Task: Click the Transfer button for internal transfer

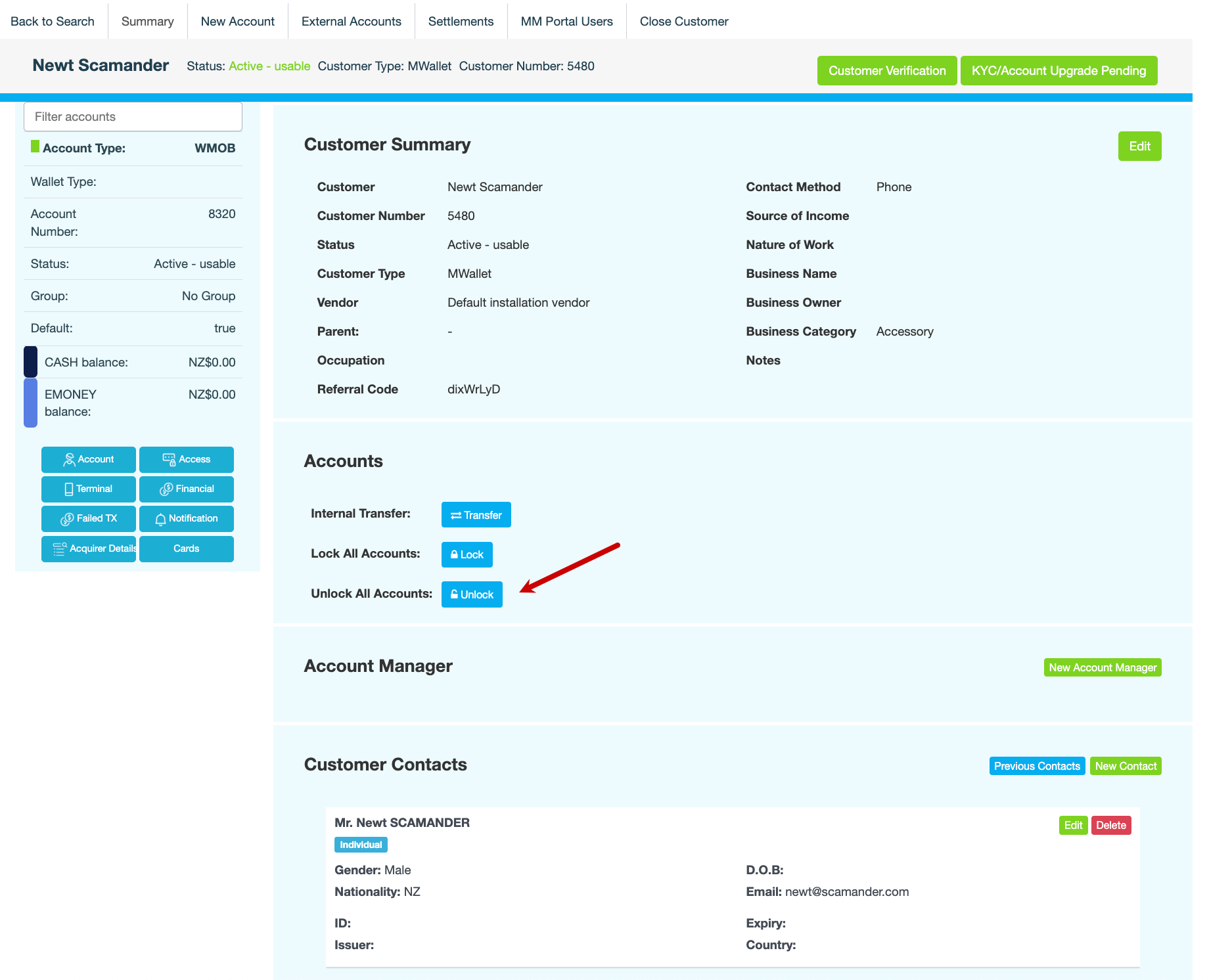Action: point(476,516)
